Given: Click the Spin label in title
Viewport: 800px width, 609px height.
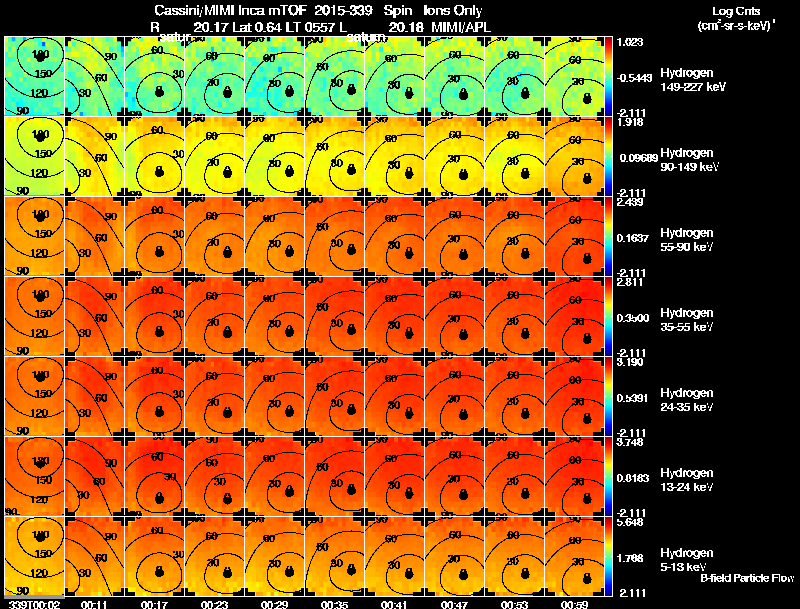Looking at the screenshot, I should pos(397,11).
